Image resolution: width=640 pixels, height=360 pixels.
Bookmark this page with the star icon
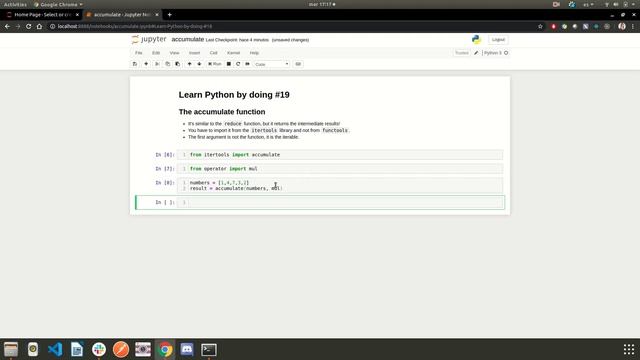tap(540, 27)
